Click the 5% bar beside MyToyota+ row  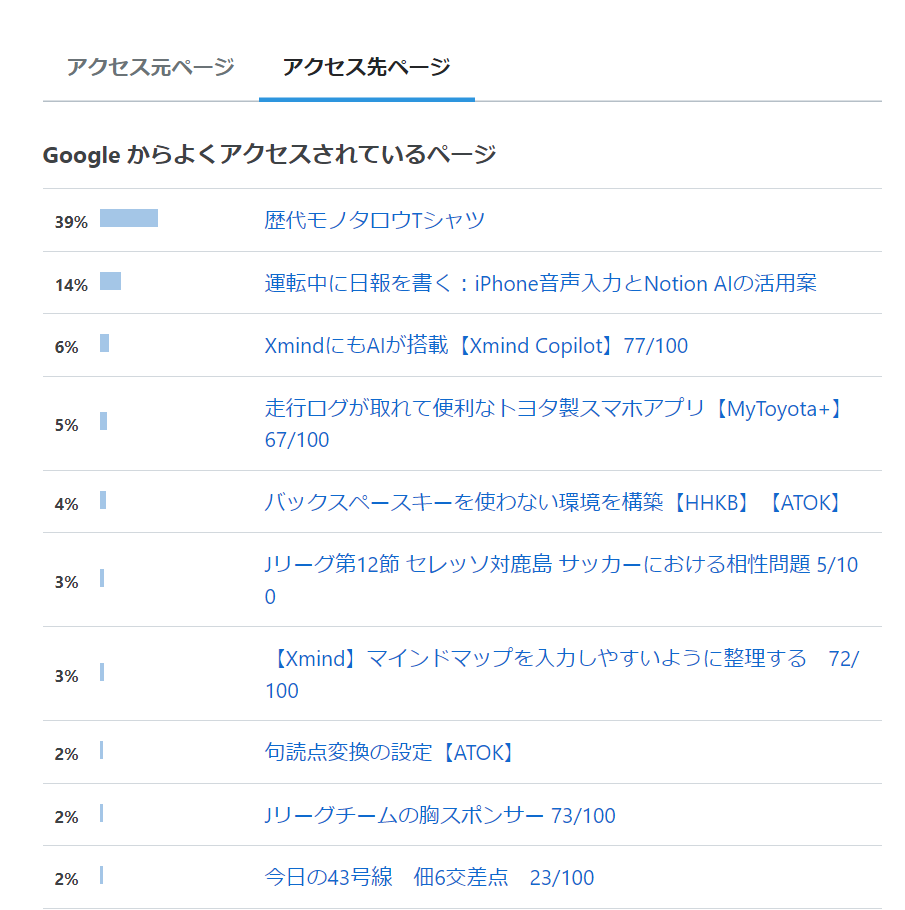(103, 422)
